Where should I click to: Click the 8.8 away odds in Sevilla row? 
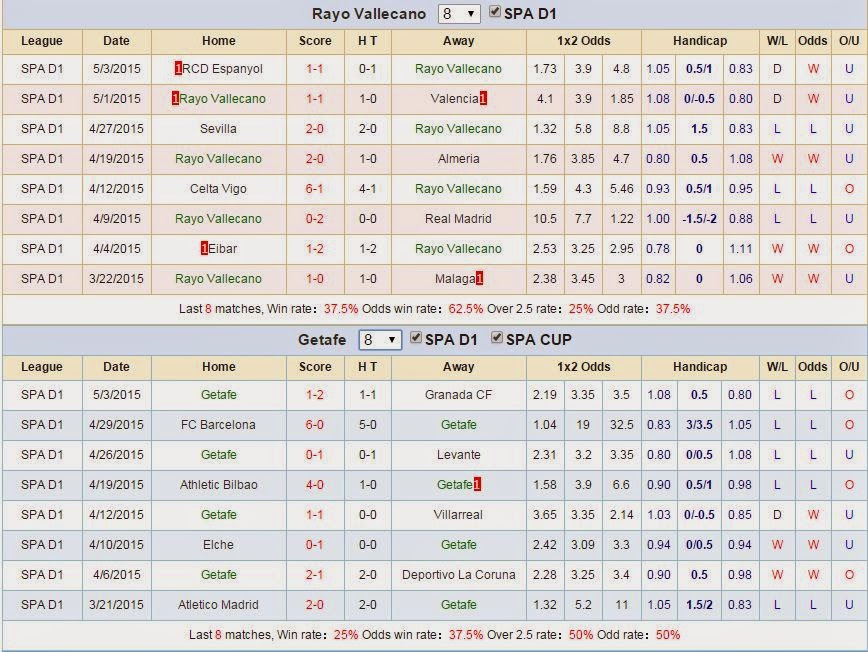[621, 128]
